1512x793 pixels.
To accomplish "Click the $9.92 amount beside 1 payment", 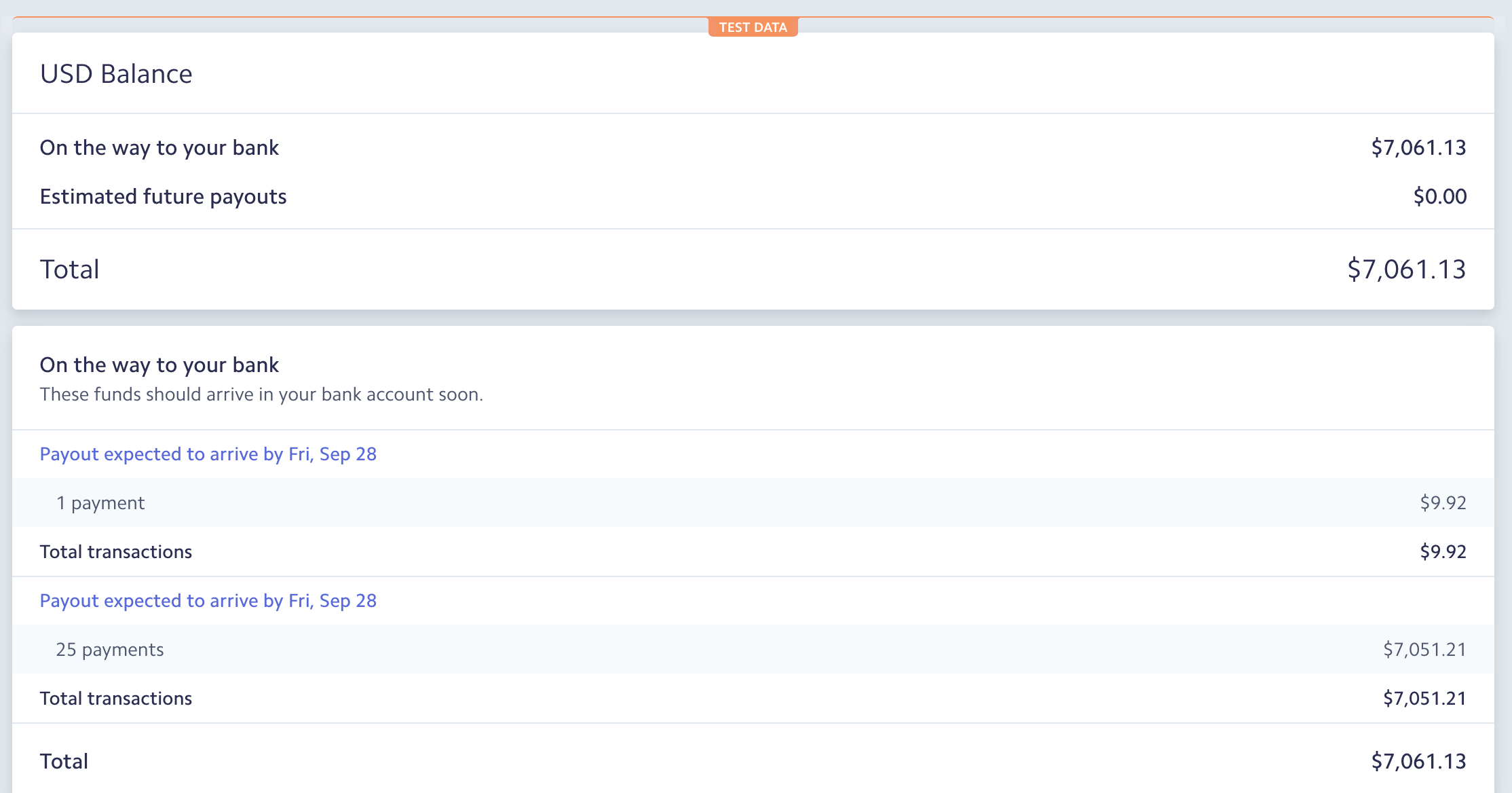I will point(1443,503).
